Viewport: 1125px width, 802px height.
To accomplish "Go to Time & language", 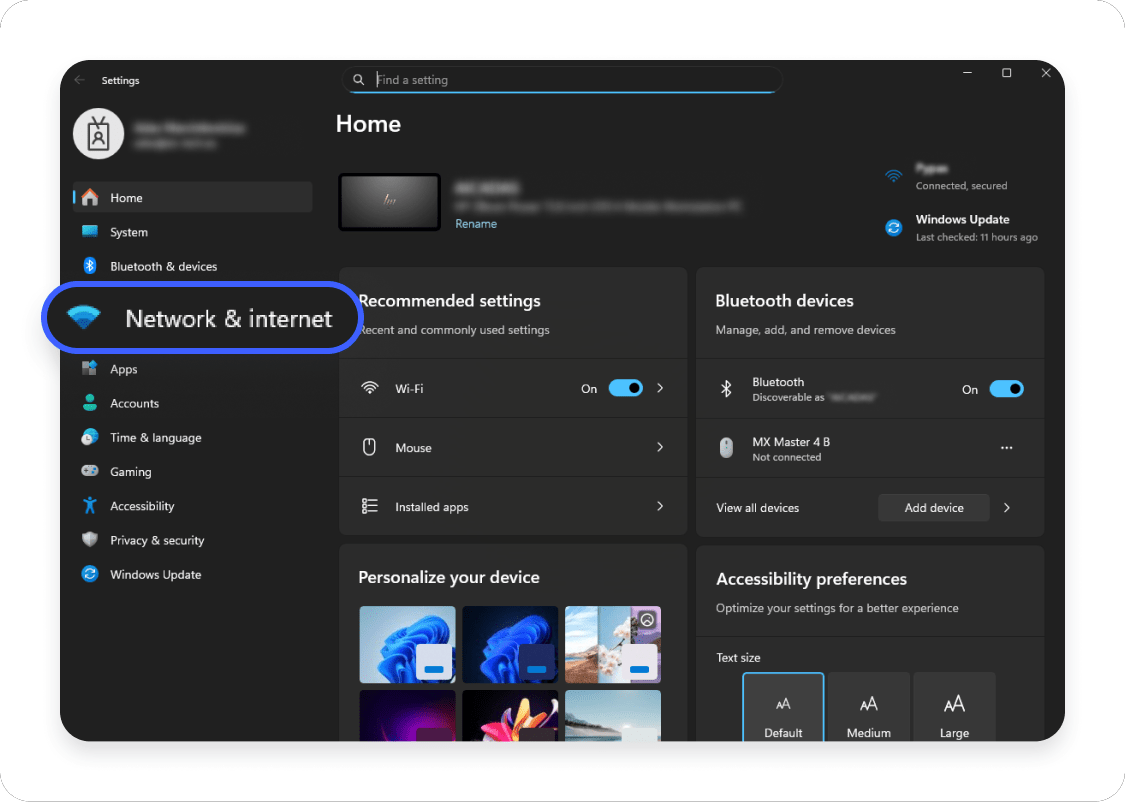I will pos(193,438).
